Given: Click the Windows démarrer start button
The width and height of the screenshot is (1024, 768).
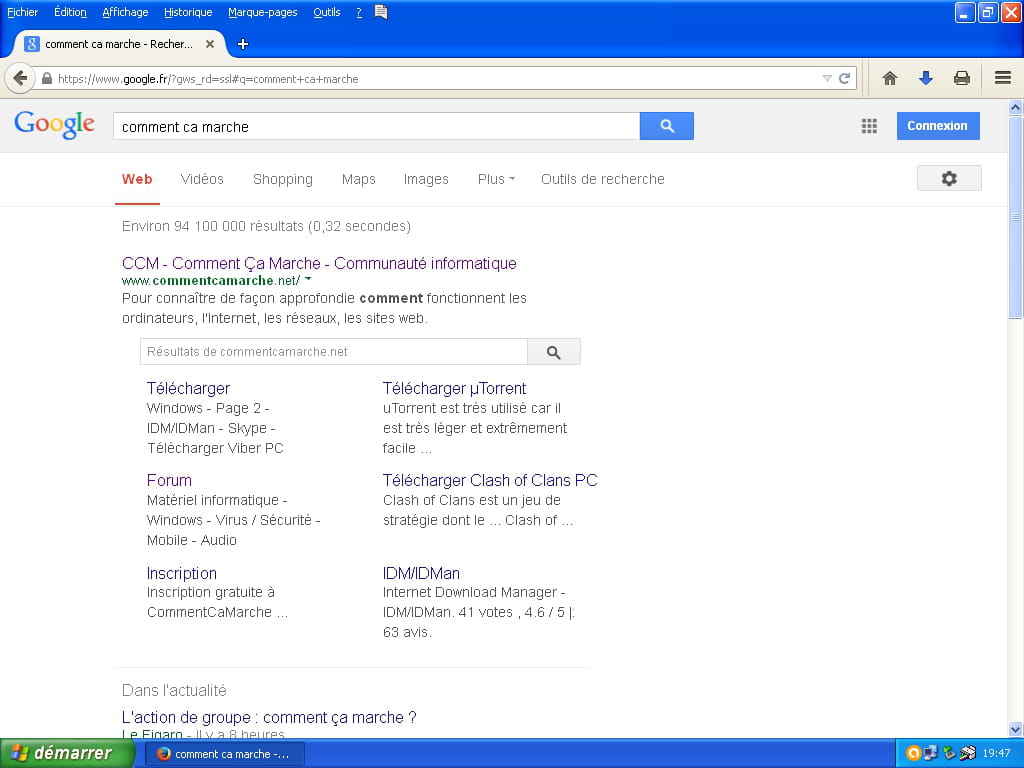Looking at the screenshot, I should [66, 753].
